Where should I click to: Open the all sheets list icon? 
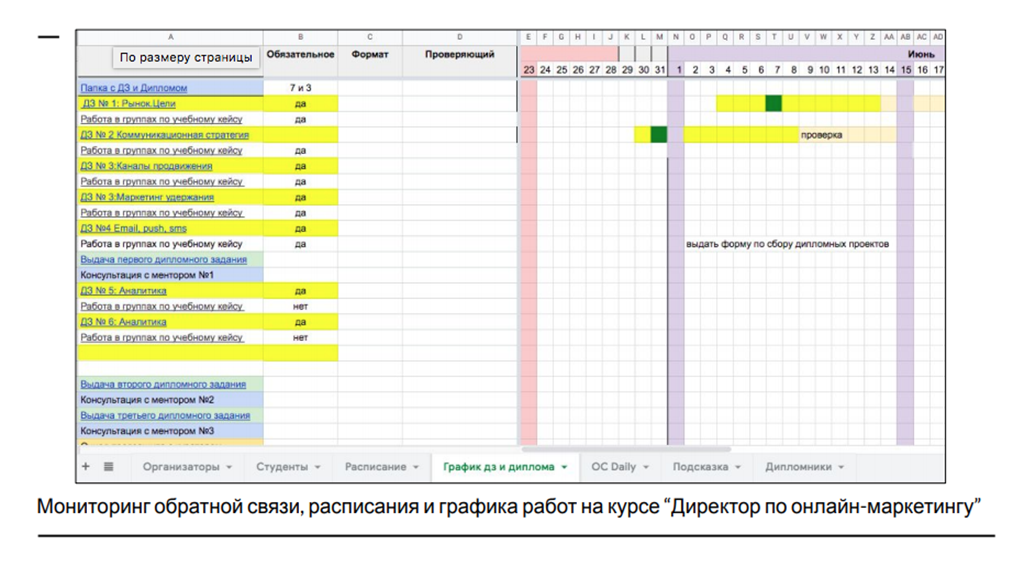point(108,467)
